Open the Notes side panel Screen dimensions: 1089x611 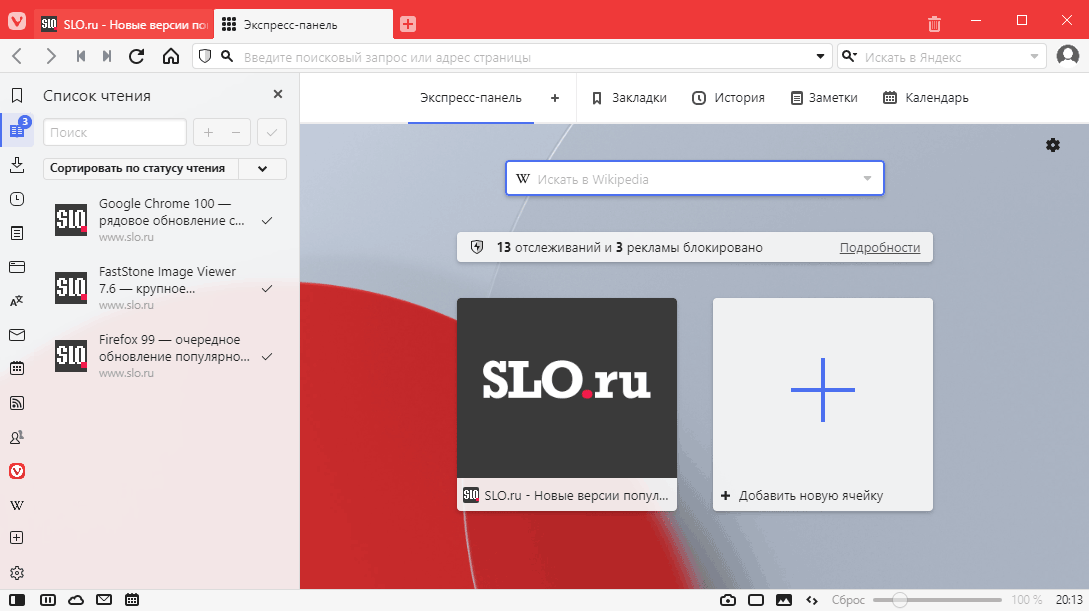pos(17,233)
